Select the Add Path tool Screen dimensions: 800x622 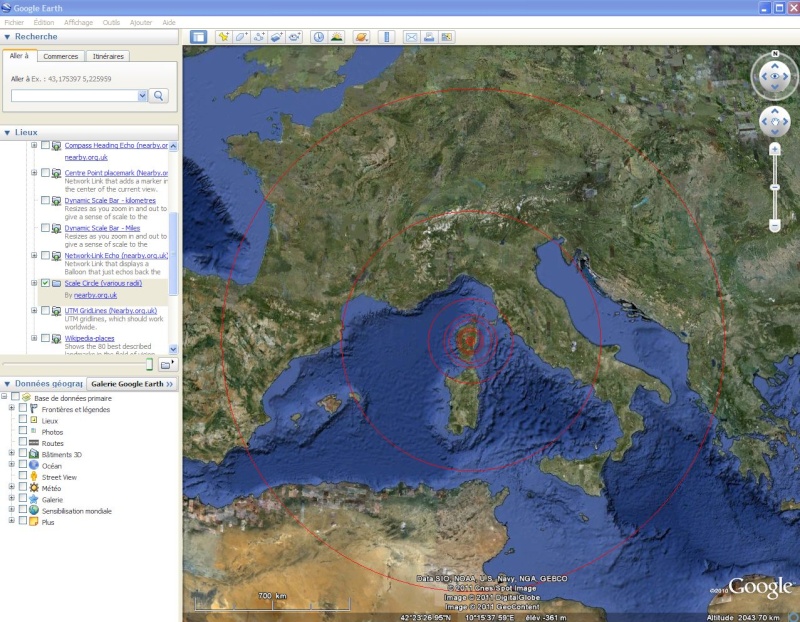pyautogui.click(x=259, y=37)
